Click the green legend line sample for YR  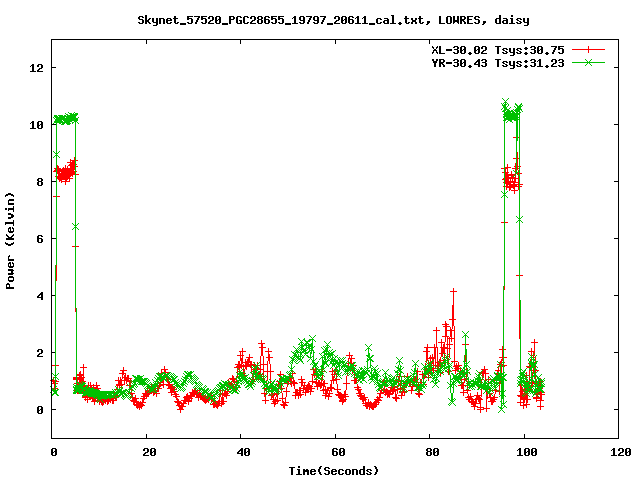click(588, 62)
